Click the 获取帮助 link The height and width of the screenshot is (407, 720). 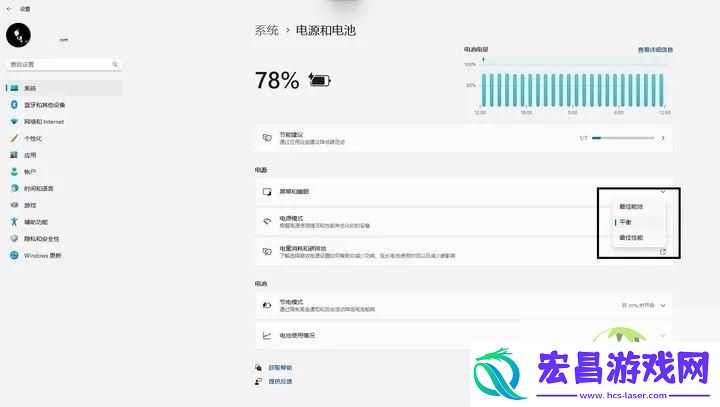coord(280,367)
